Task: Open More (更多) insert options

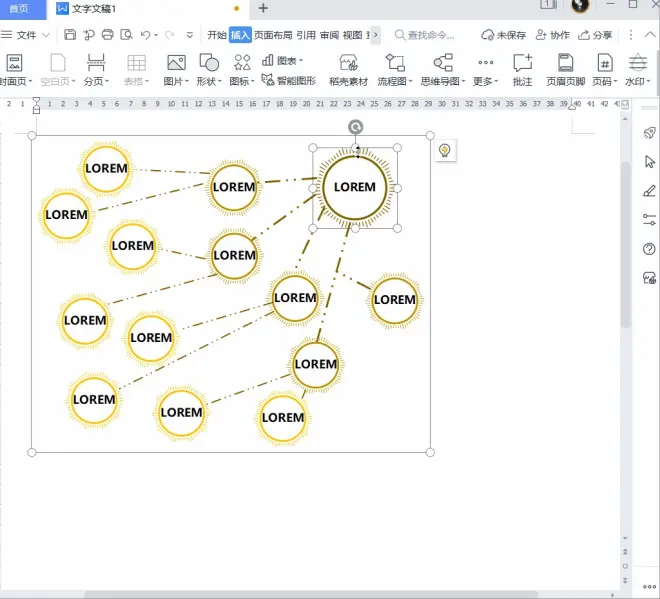Action: pyautogui.click(x=485, y=70)
